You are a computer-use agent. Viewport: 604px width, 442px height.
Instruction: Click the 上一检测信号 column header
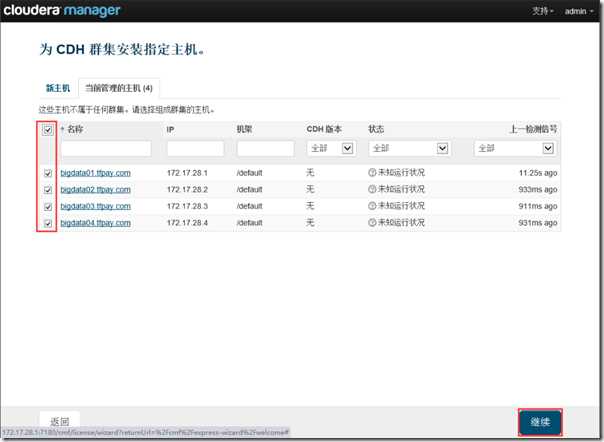click(533, 129)
